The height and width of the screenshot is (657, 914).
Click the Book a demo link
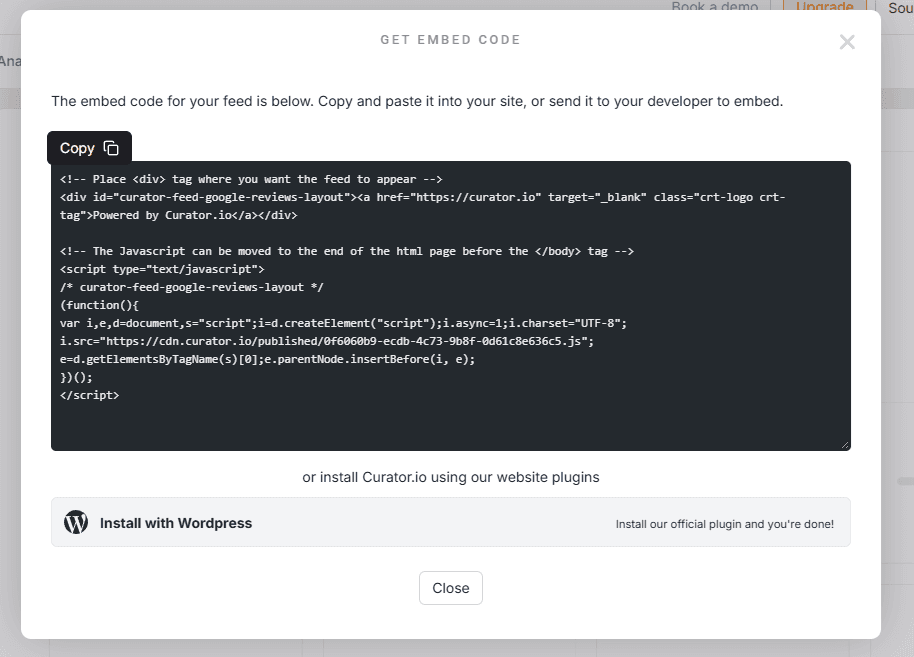click(x=715, y=6)
